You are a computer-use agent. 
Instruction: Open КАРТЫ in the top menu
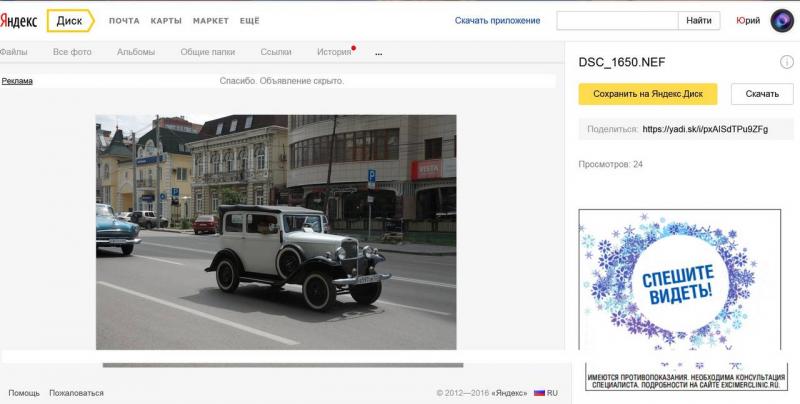[x=166, y=21]
